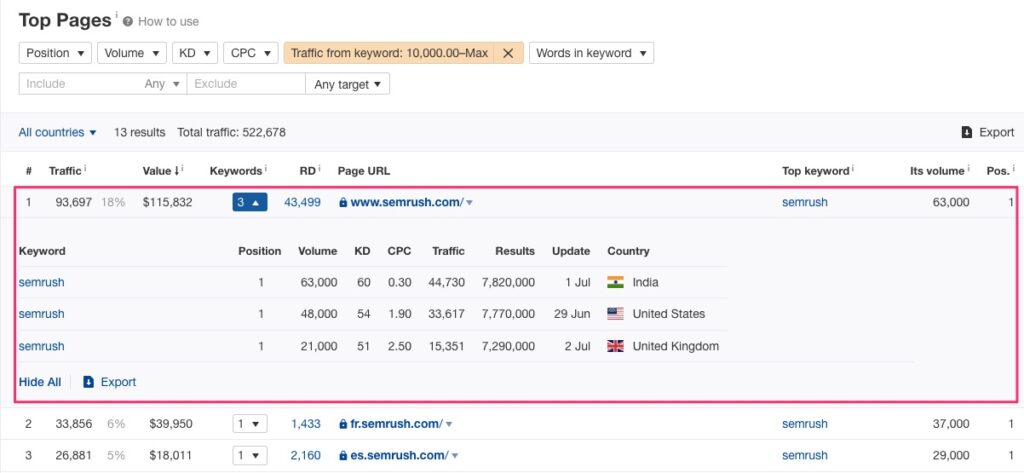Open the How to use help link
This screenshot has height=473, width=1024.
coord(168,22)
